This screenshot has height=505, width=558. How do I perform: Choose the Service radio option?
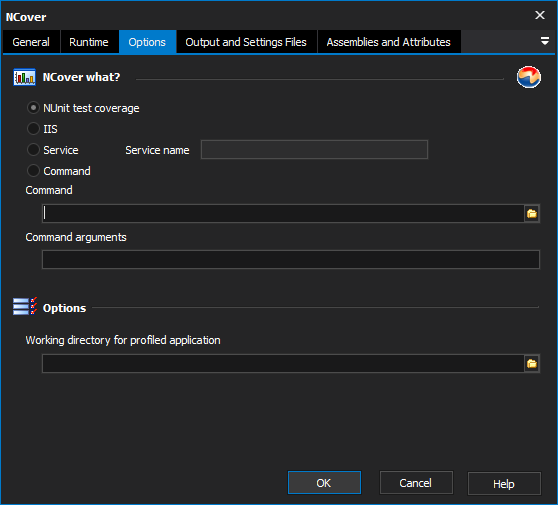tap(53, 150)
